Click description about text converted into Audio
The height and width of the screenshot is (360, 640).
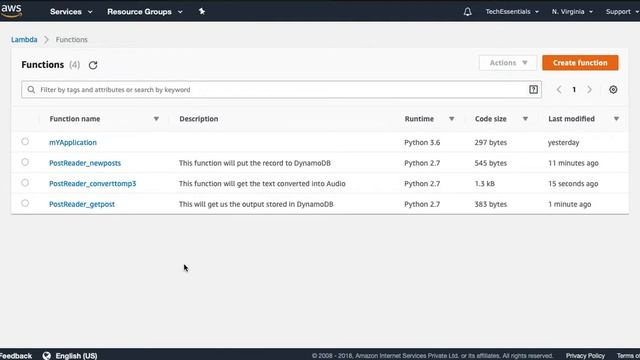tap(262, 183)
